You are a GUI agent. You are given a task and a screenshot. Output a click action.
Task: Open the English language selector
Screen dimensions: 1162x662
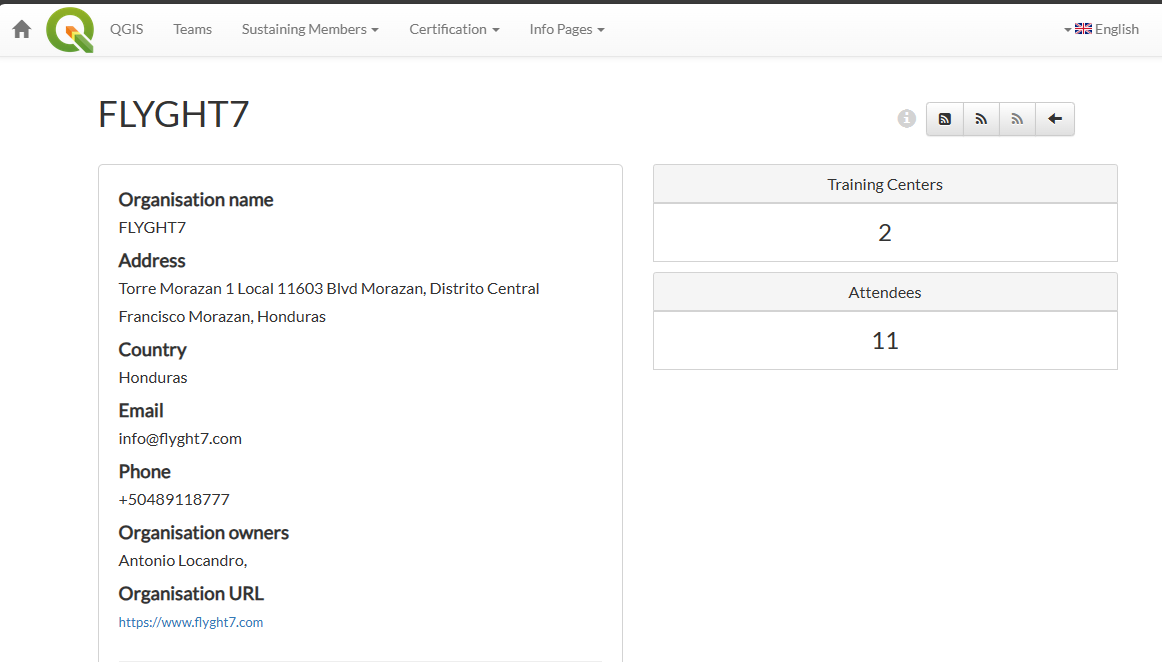pos(1101,29)
